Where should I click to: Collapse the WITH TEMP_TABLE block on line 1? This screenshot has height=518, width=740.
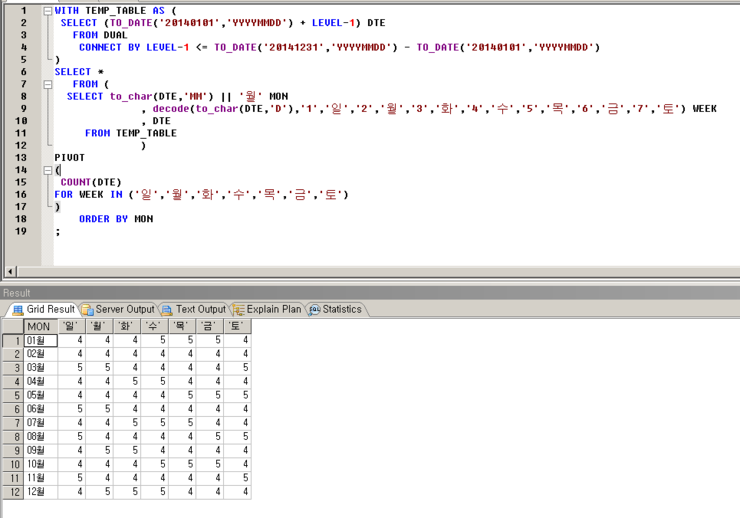[46, 10]
